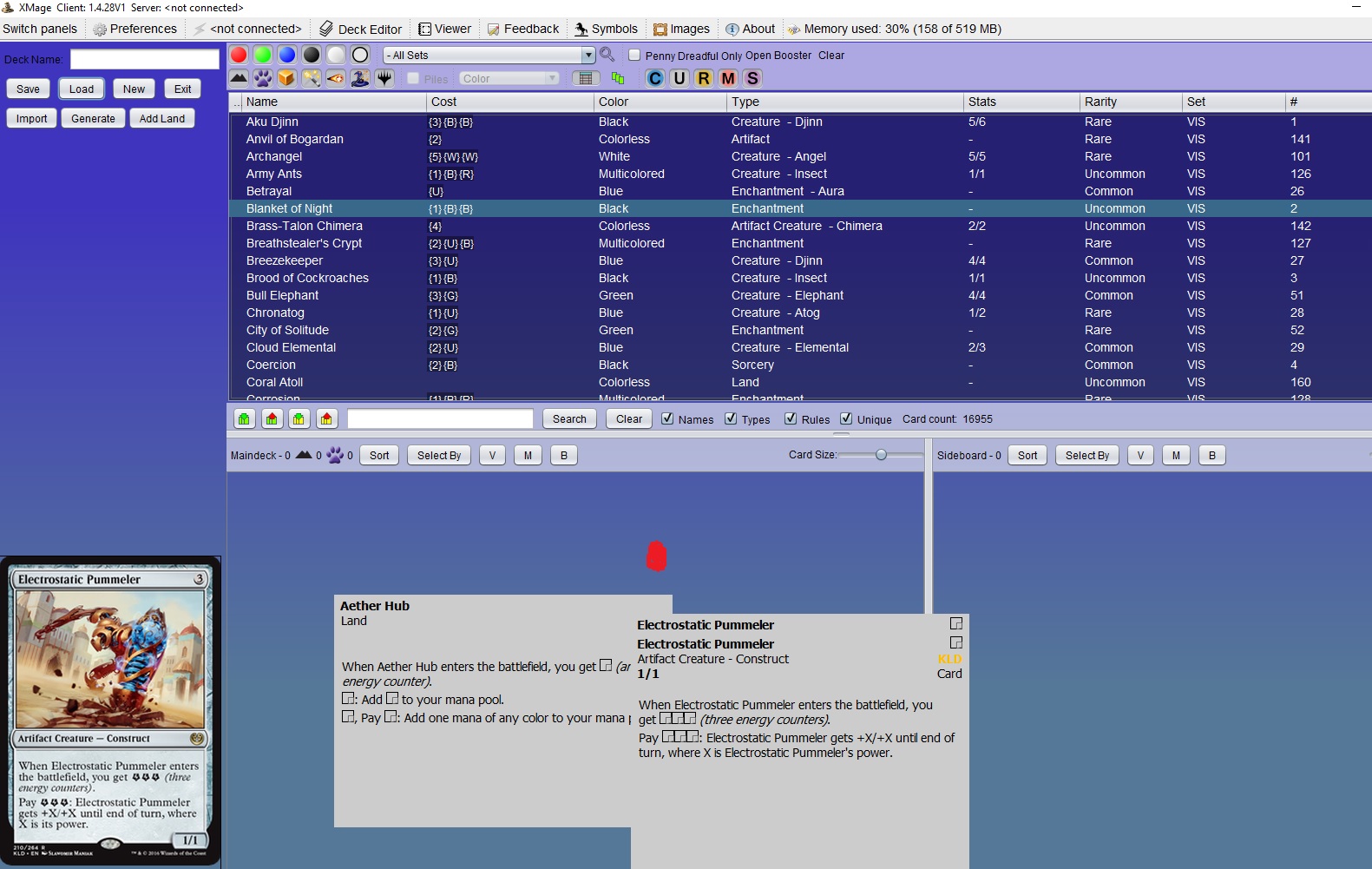Uncheck the Unique checkbox
Image resolution: width=1372 pixels, height=869 pixels.
tap(846, 418)
